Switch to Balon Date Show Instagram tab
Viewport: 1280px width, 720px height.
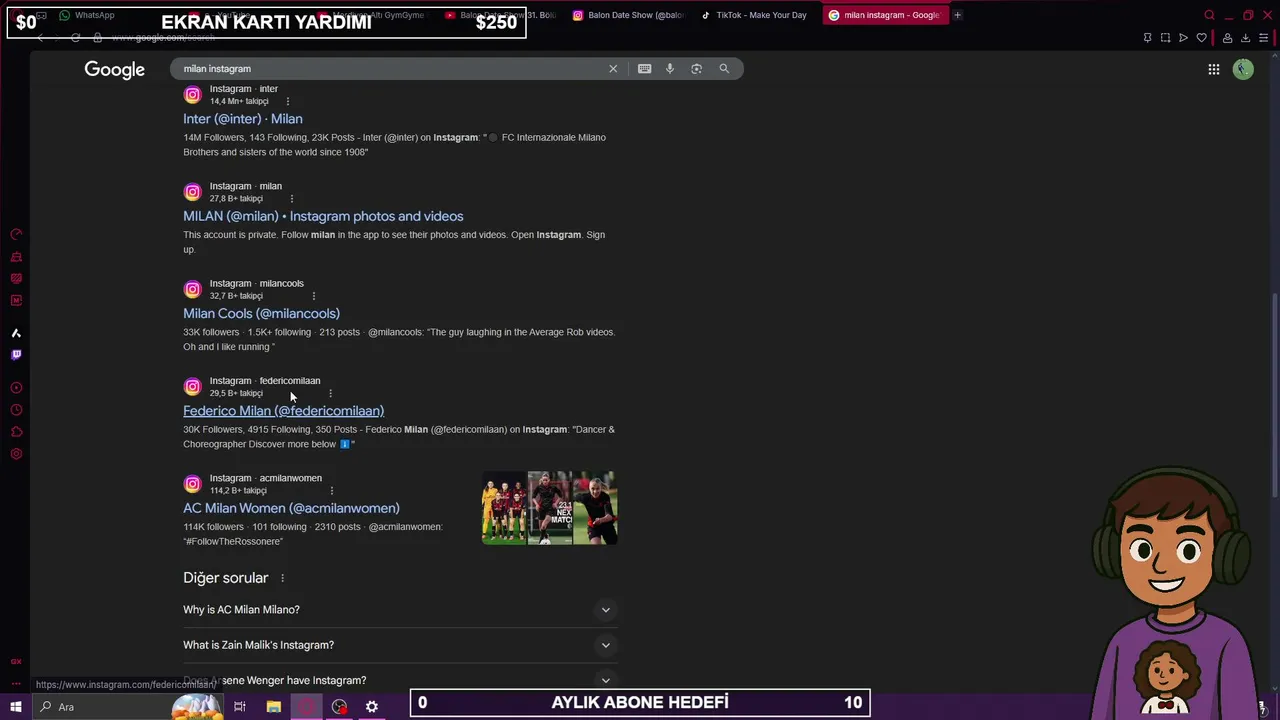pos(630,15)
